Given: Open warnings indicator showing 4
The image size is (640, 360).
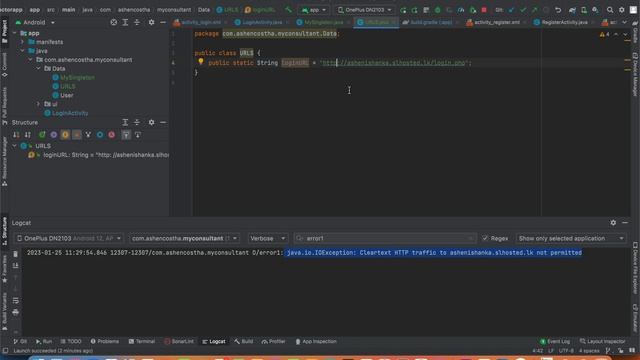Looking at the screenshot, I should pyautogui.click(x=604, y=35).
